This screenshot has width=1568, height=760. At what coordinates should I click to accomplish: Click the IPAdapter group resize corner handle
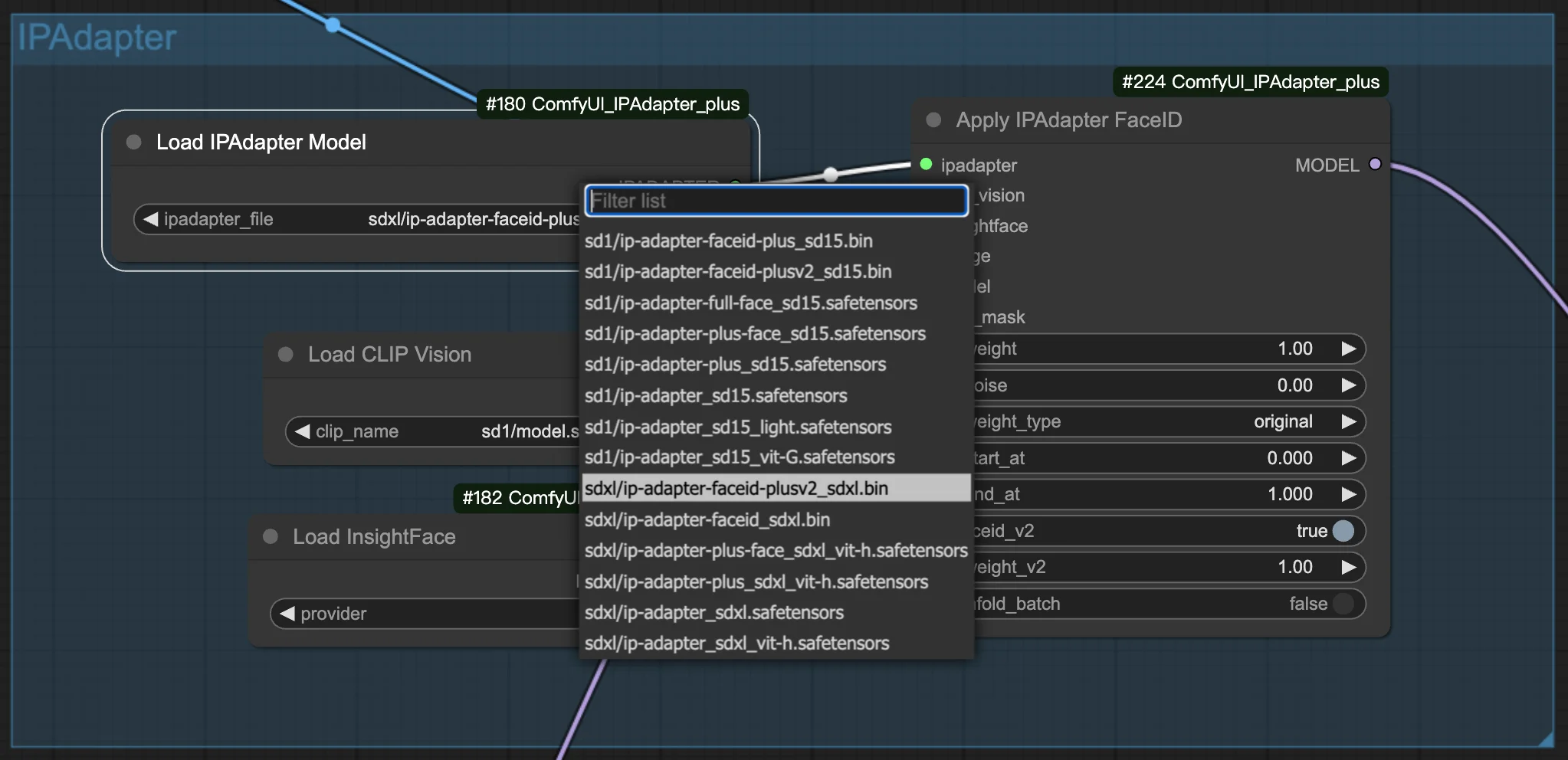click(x=1546, y=739)
